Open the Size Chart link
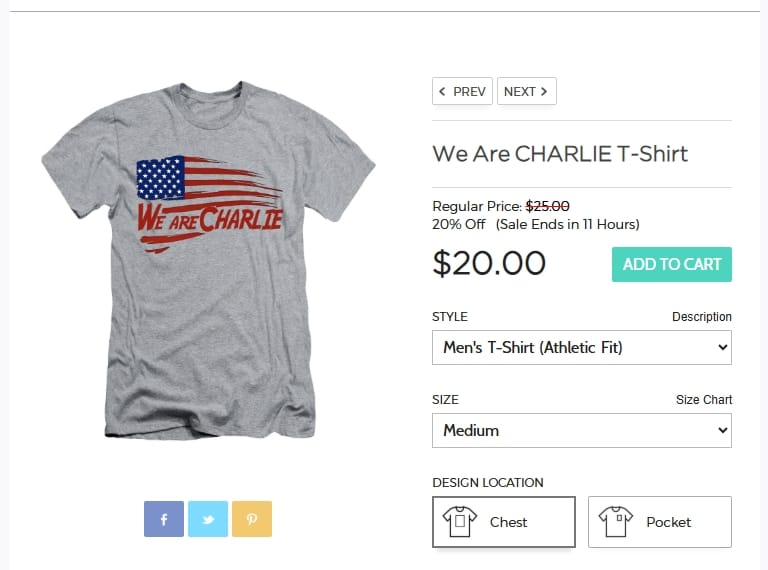The image size is (768, 570). pyautogui.click(x=704, y=400)
